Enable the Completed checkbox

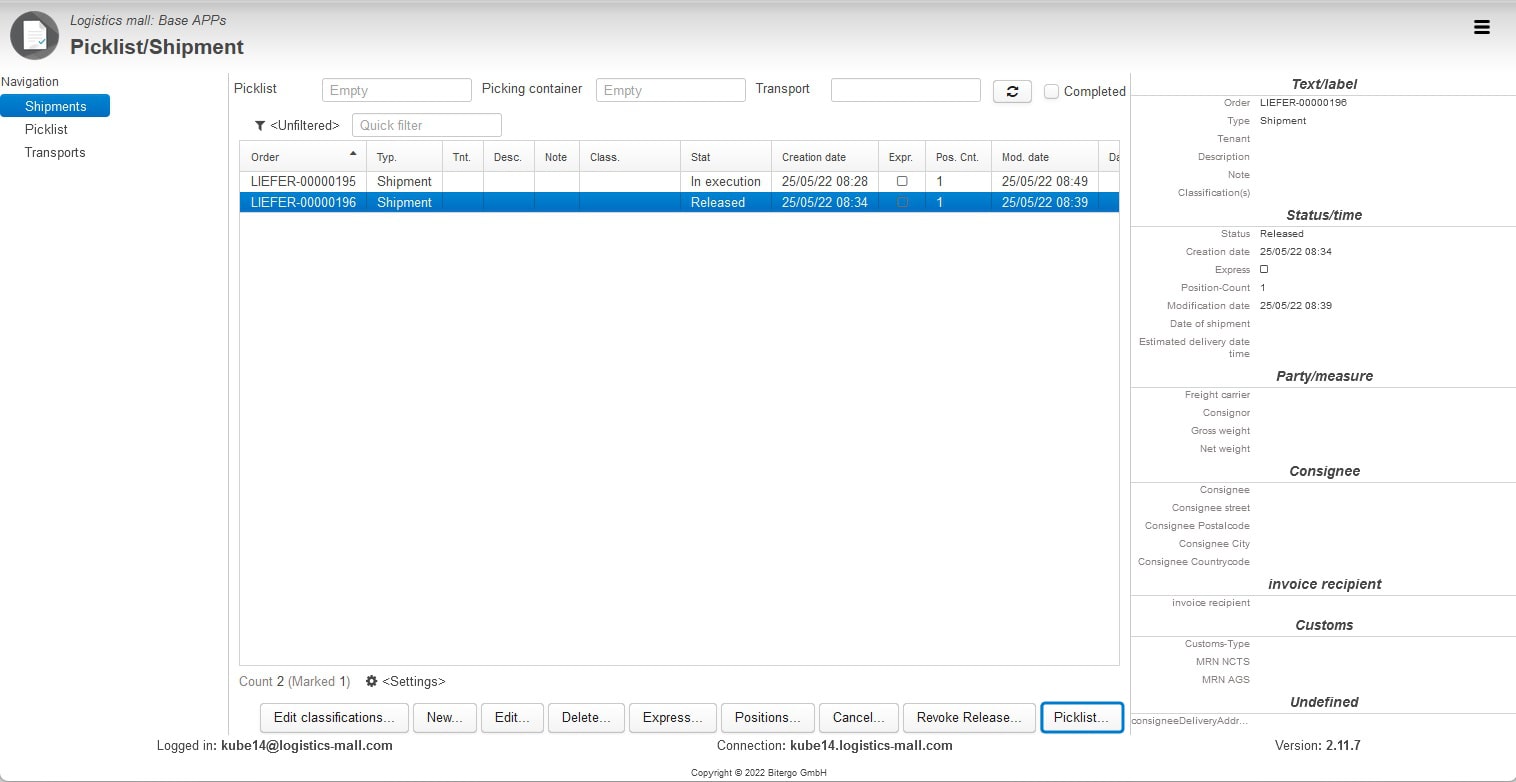pyautogui.click(x=1051, y=91)
